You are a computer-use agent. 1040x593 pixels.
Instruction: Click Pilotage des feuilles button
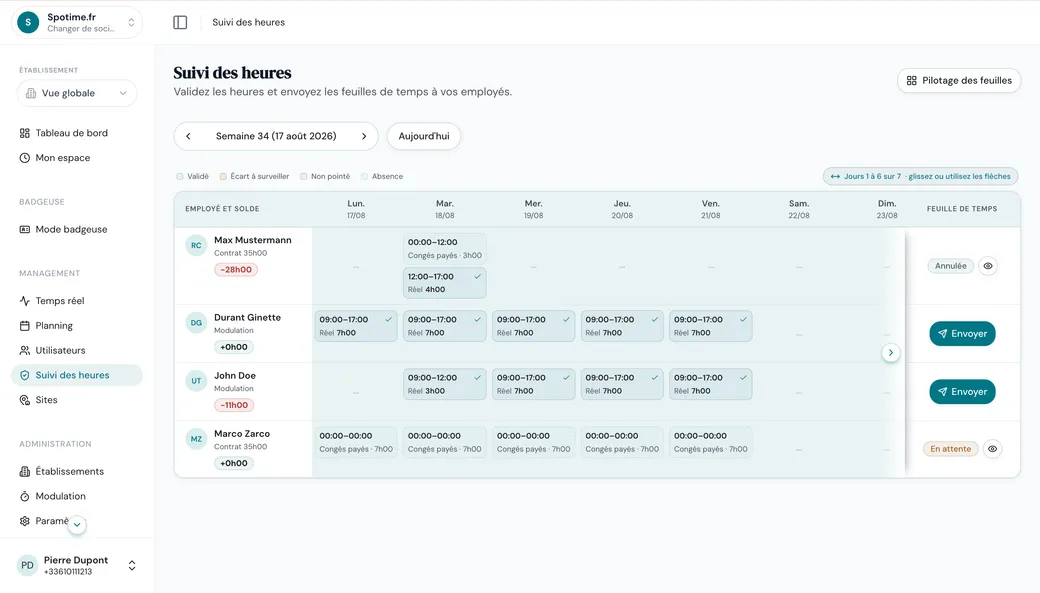coord(958,80)
